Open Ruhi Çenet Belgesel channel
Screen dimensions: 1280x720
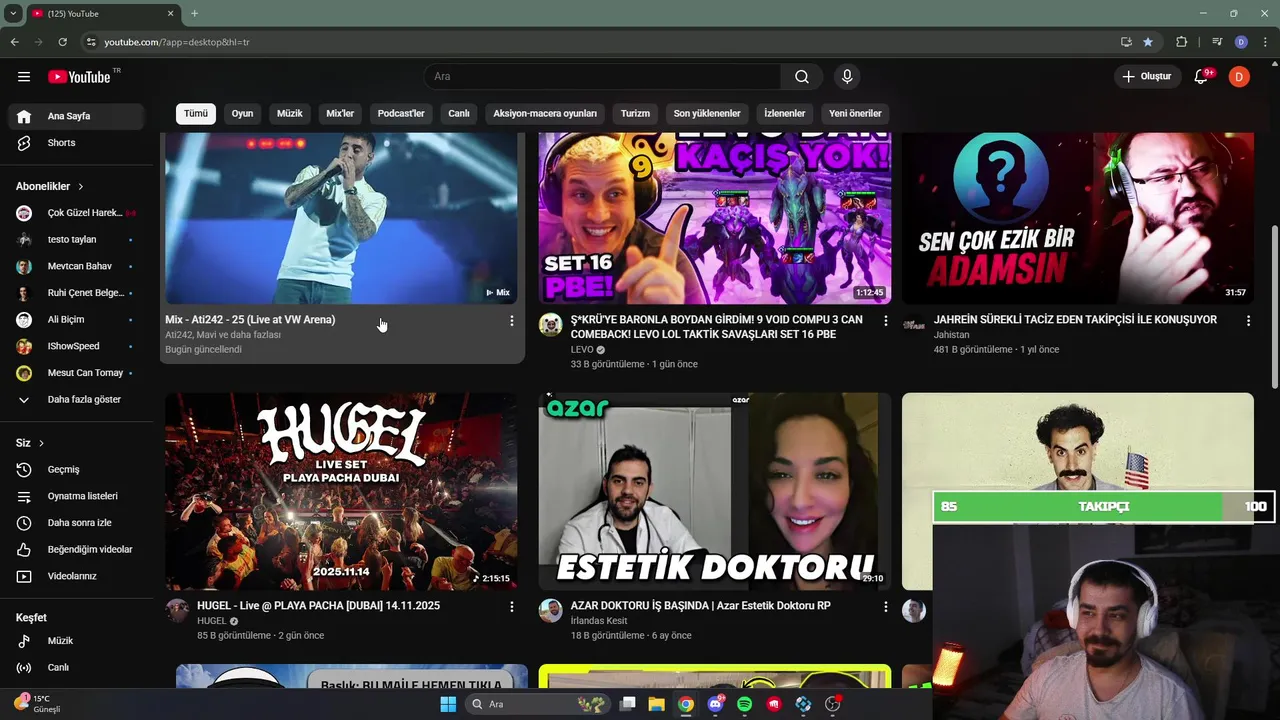point(76,293)
